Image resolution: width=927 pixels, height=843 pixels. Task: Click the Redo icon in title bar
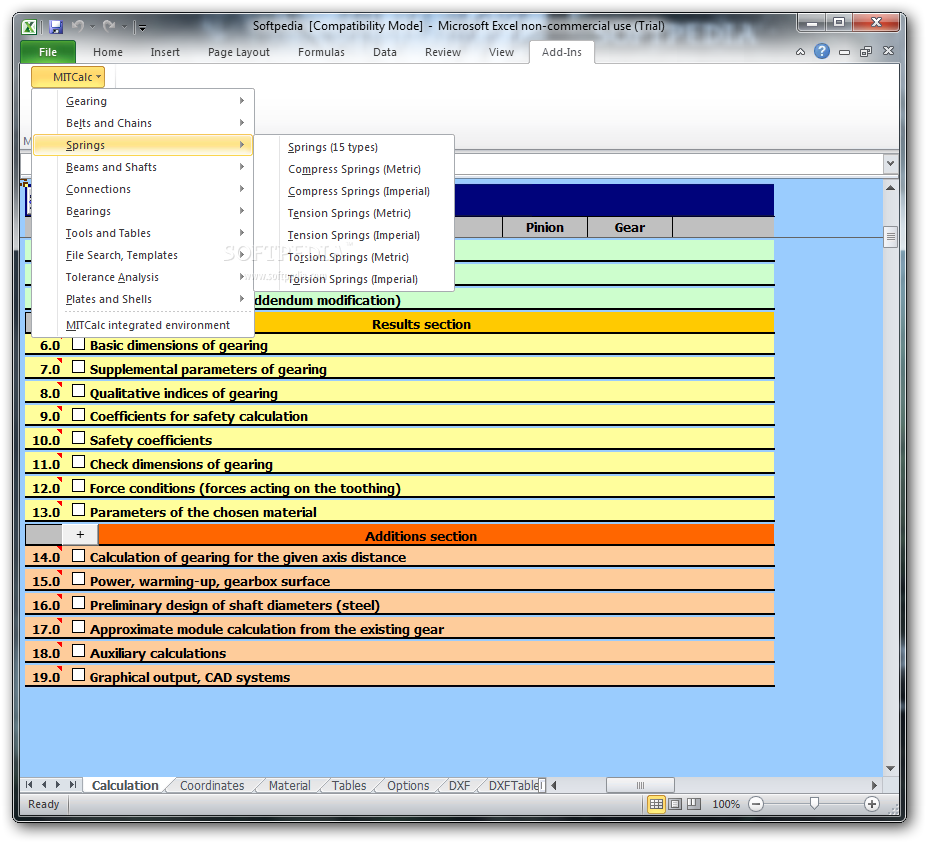(x=109, y=26)
